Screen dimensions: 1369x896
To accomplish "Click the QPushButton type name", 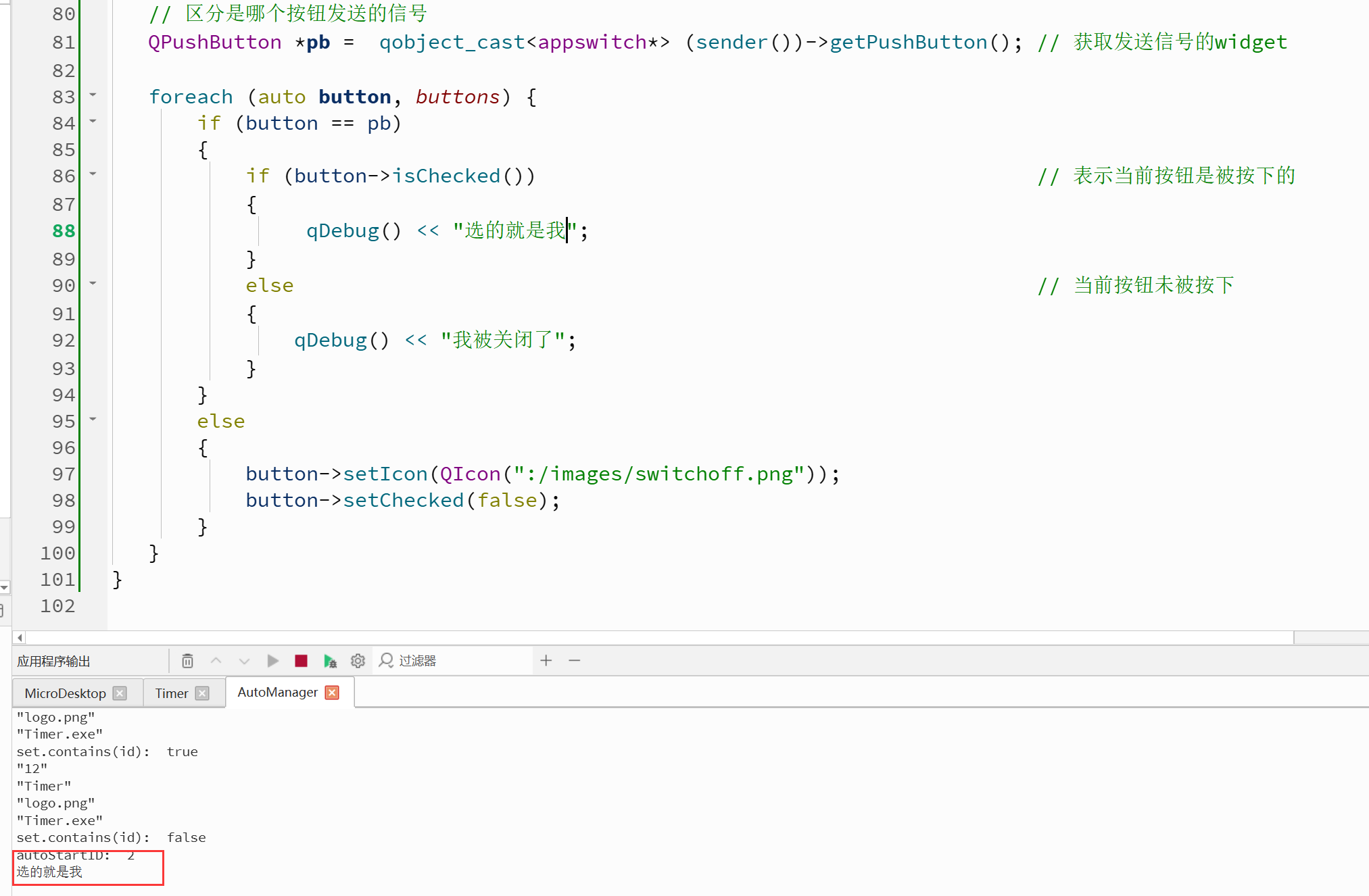I will tap(214, 43).
